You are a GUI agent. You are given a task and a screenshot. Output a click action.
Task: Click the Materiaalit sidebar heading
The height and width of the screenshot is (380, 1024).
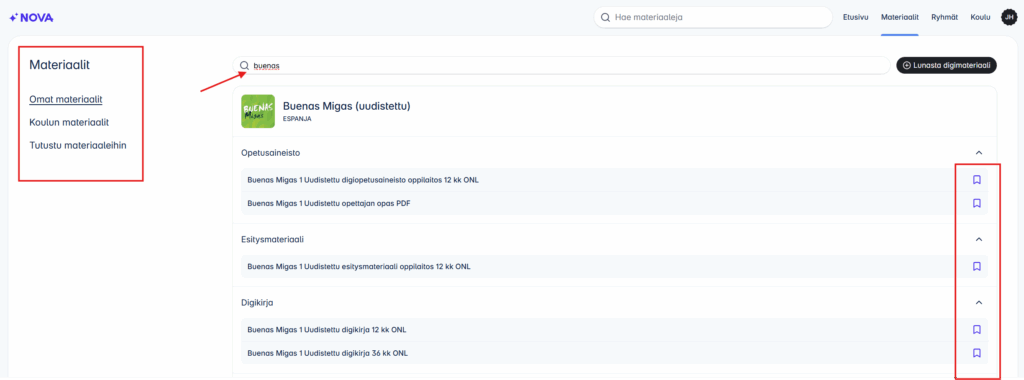coord(59,65)
